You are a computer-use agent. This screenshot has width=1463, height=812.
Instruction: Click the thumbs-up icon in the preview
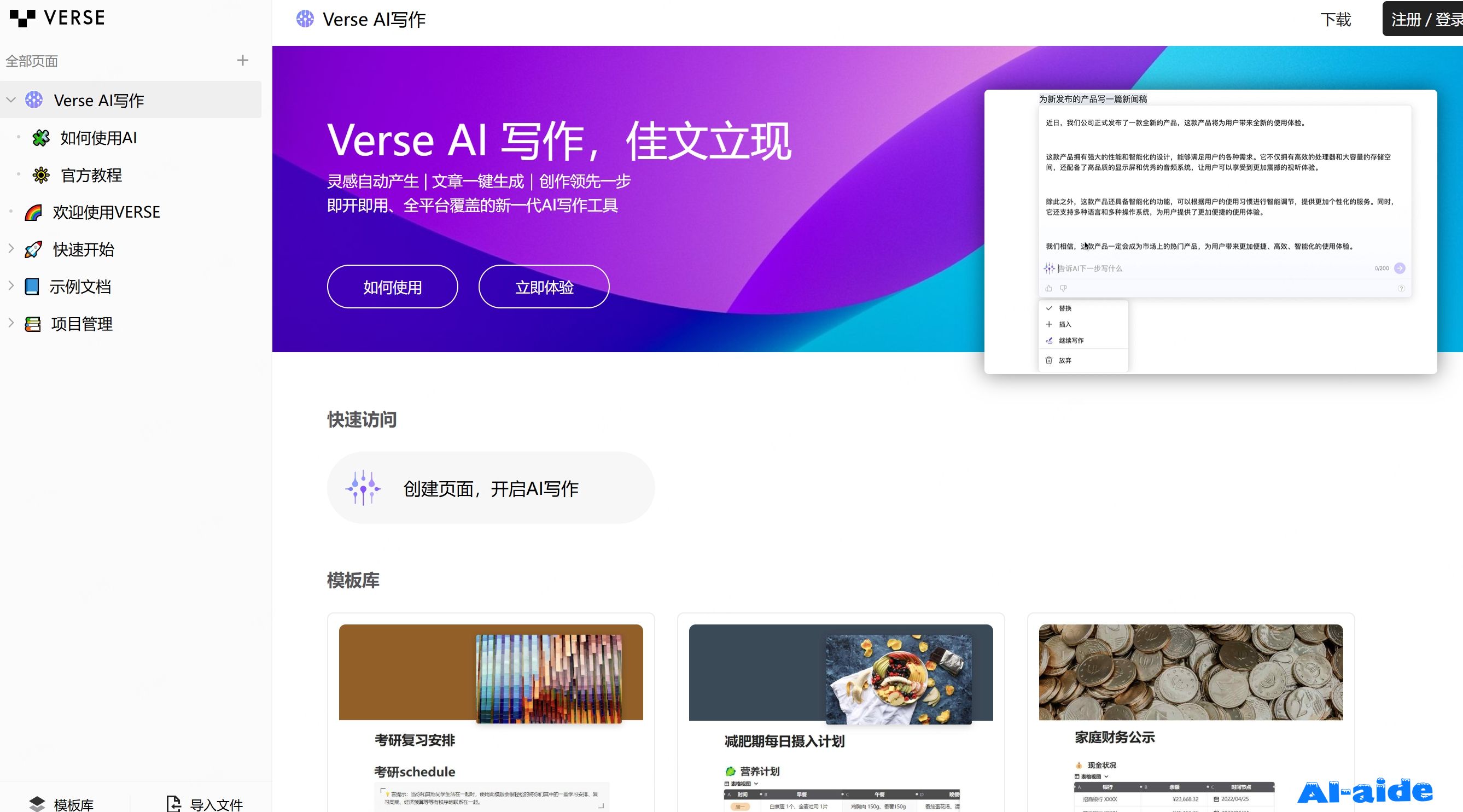point(1048,289)
